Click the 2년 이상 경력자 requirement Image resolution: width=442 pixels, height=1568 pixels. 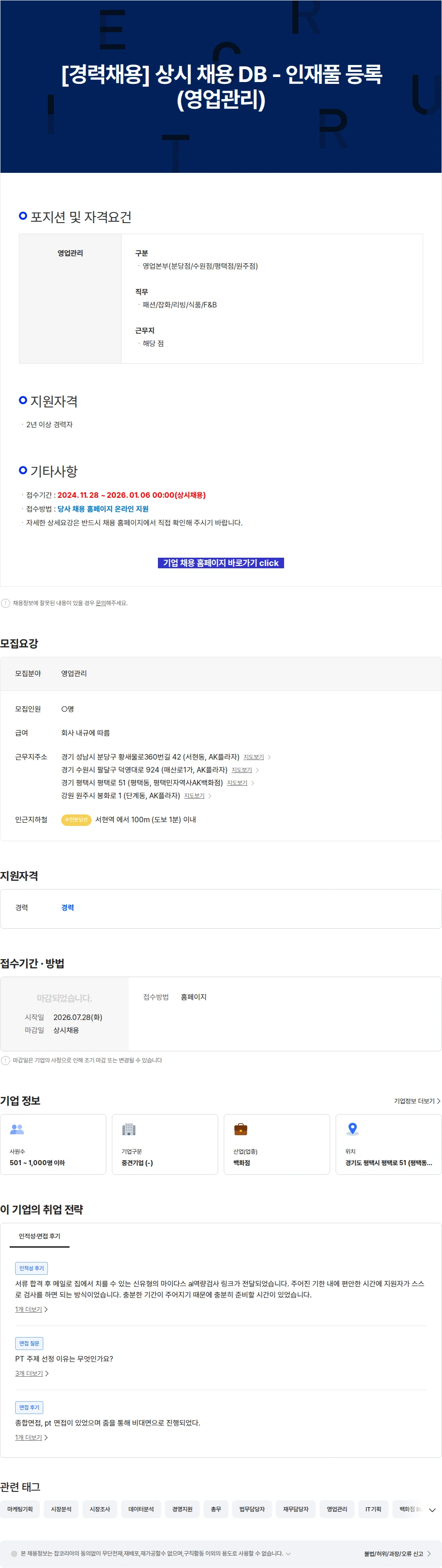pyautogui.click(x=49, y=425)
